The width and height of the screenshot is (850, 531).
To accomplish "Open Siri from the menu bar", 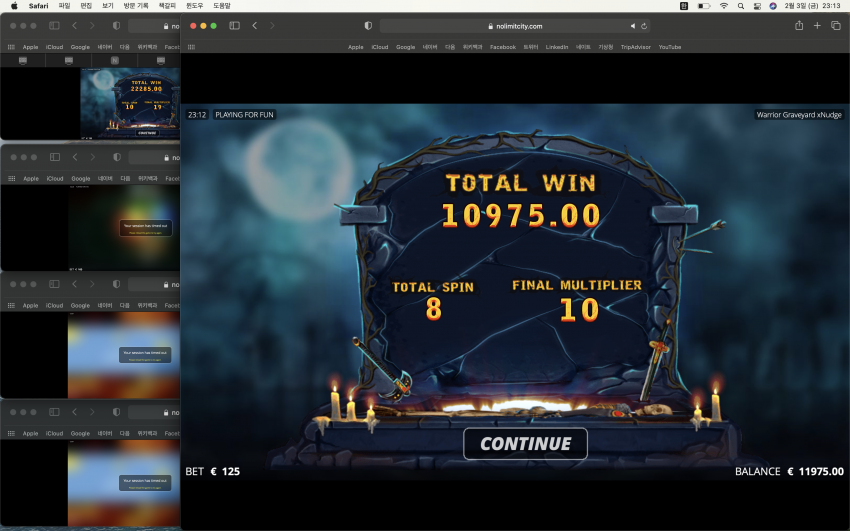I will 773,5.
